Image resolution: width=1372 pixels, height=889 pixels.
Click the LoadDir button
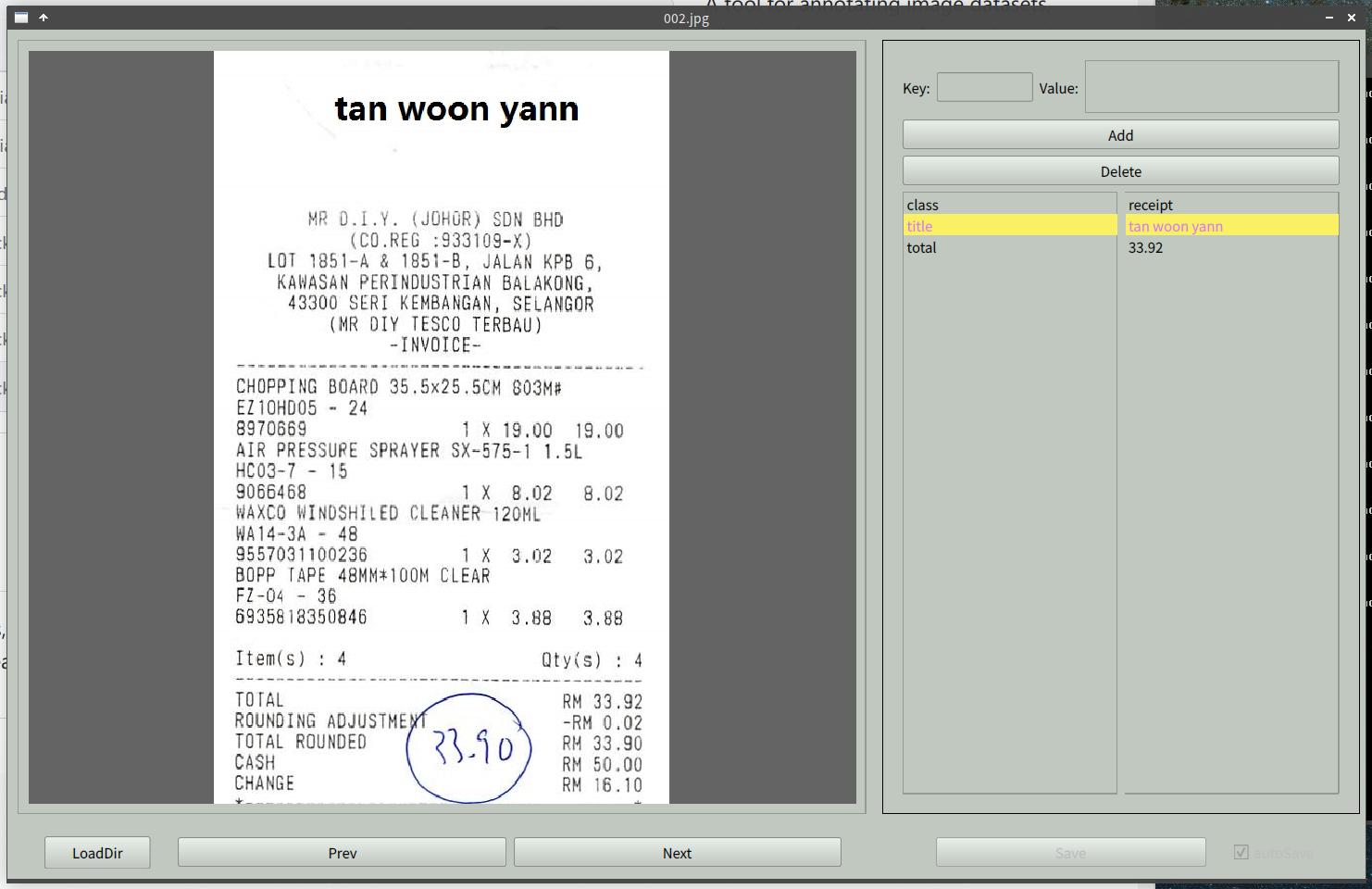(97, 853)
